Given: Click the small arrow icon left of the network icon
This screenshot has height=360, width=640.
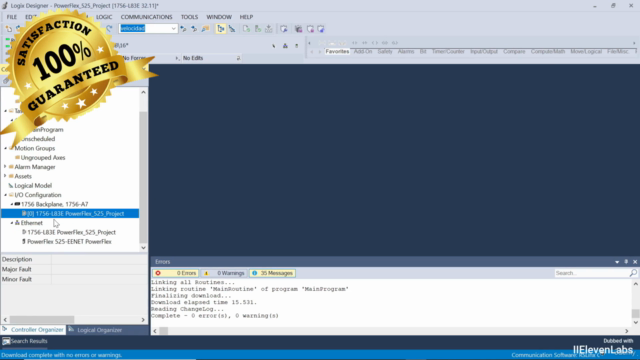Looking at the screenshot, I should point(273,46).
